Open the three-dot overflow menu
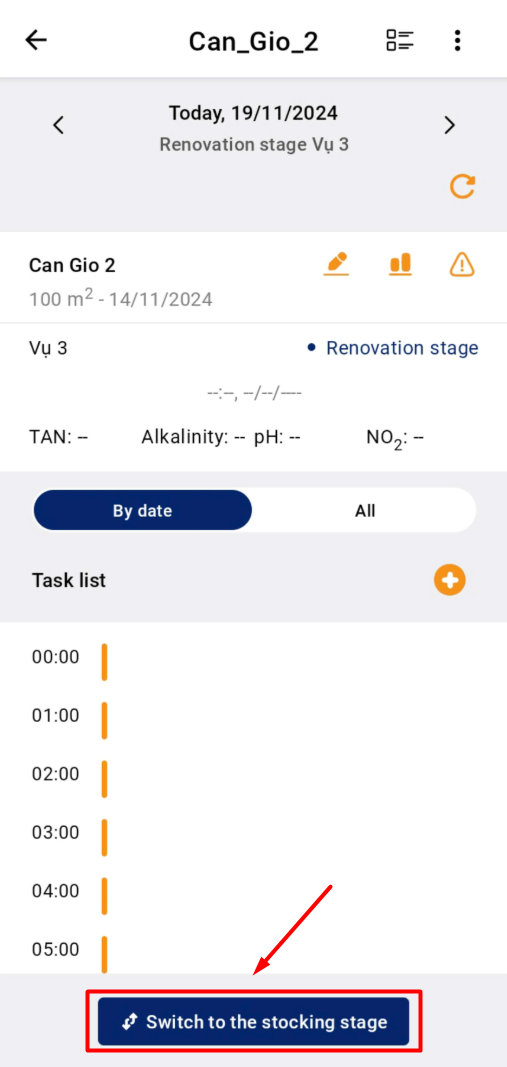The height and width of the screenshot is (1067, 507). coord(457,40)
